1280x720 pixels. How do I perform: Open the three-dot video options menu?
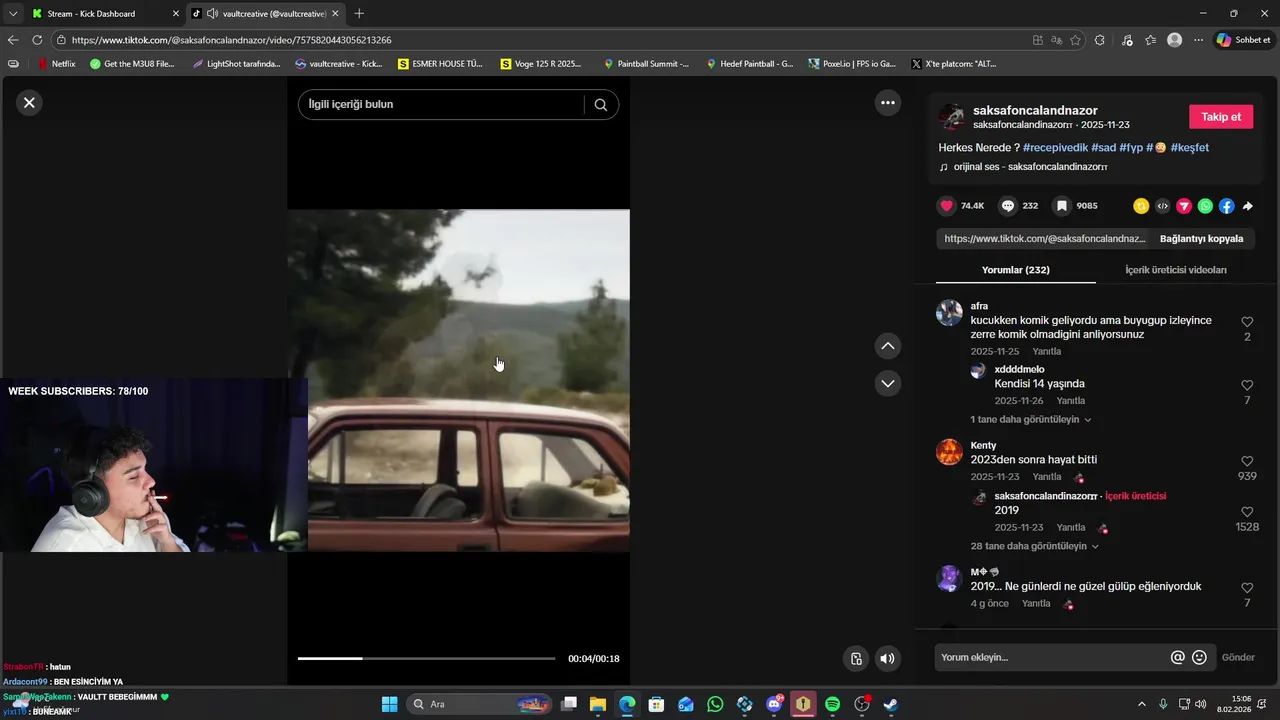point(887,102)
